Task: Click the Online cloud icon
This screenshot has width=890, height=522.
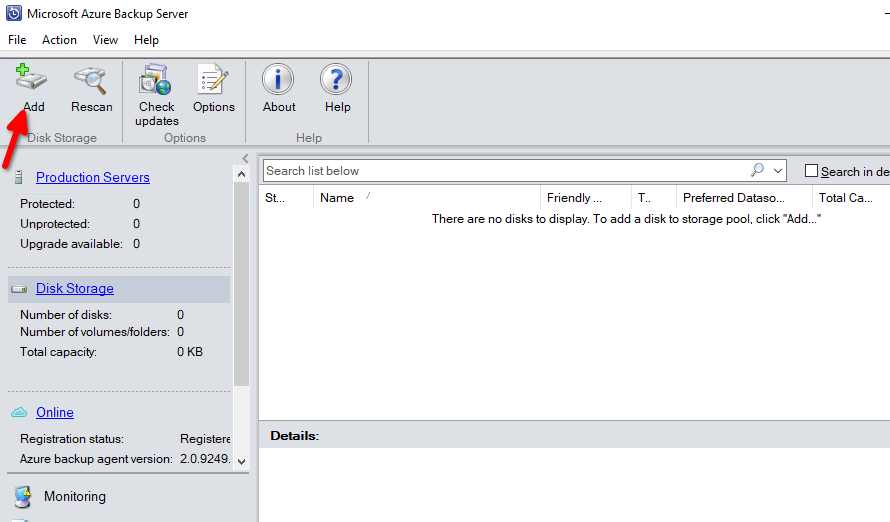Action: (19, 412)
